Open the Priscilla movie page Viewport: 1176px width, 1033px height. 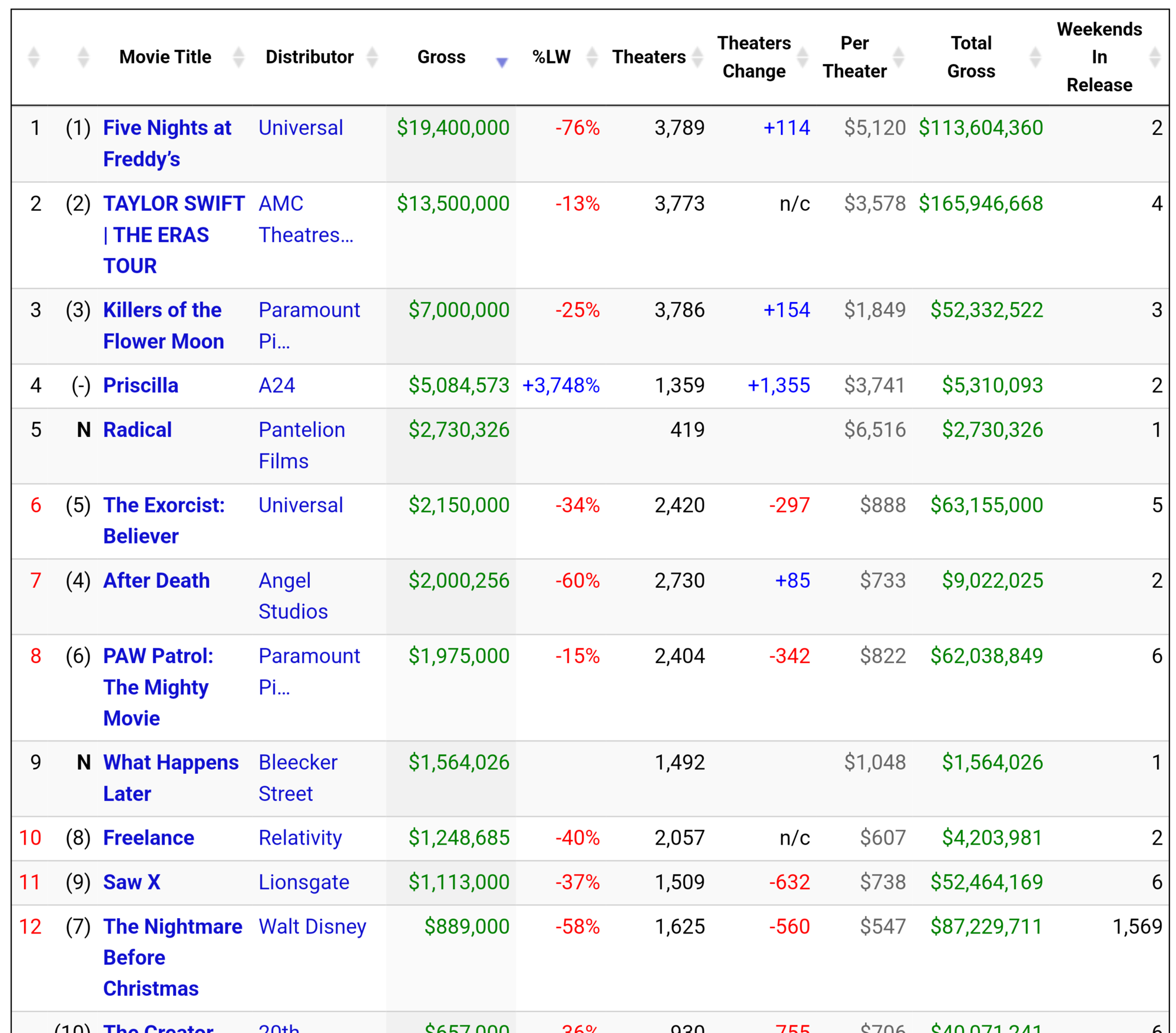140,385
